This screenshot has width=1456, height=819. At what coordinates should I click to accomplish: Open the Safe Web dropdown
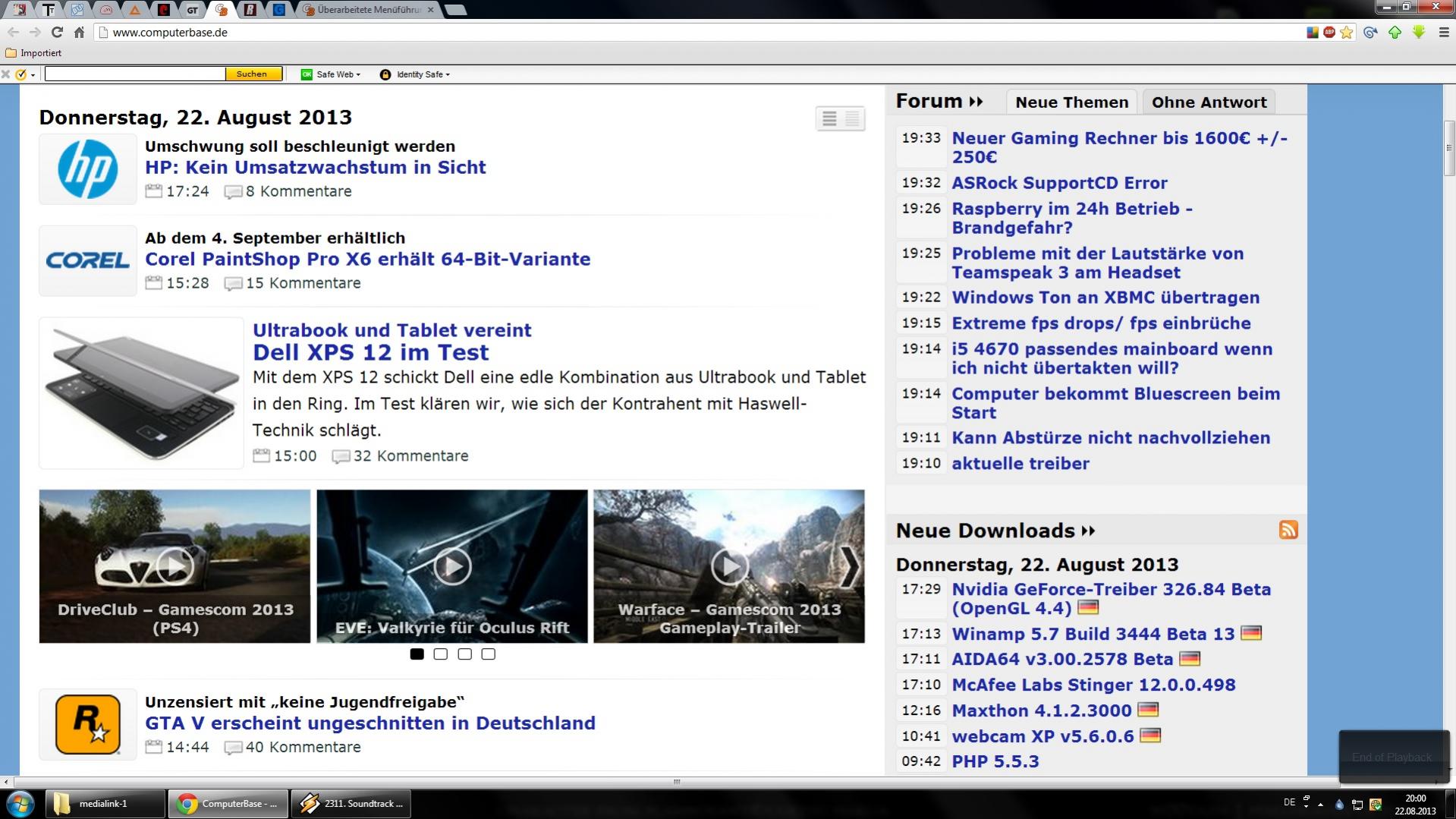(x=331, y=74)
